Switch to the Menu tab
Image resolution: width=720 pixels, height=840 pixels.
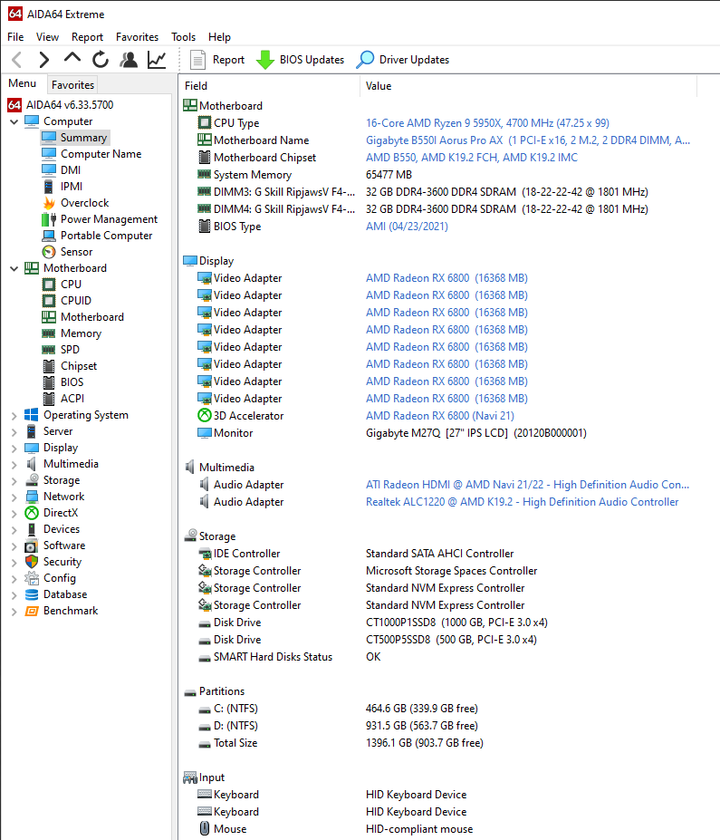point(22,84)
